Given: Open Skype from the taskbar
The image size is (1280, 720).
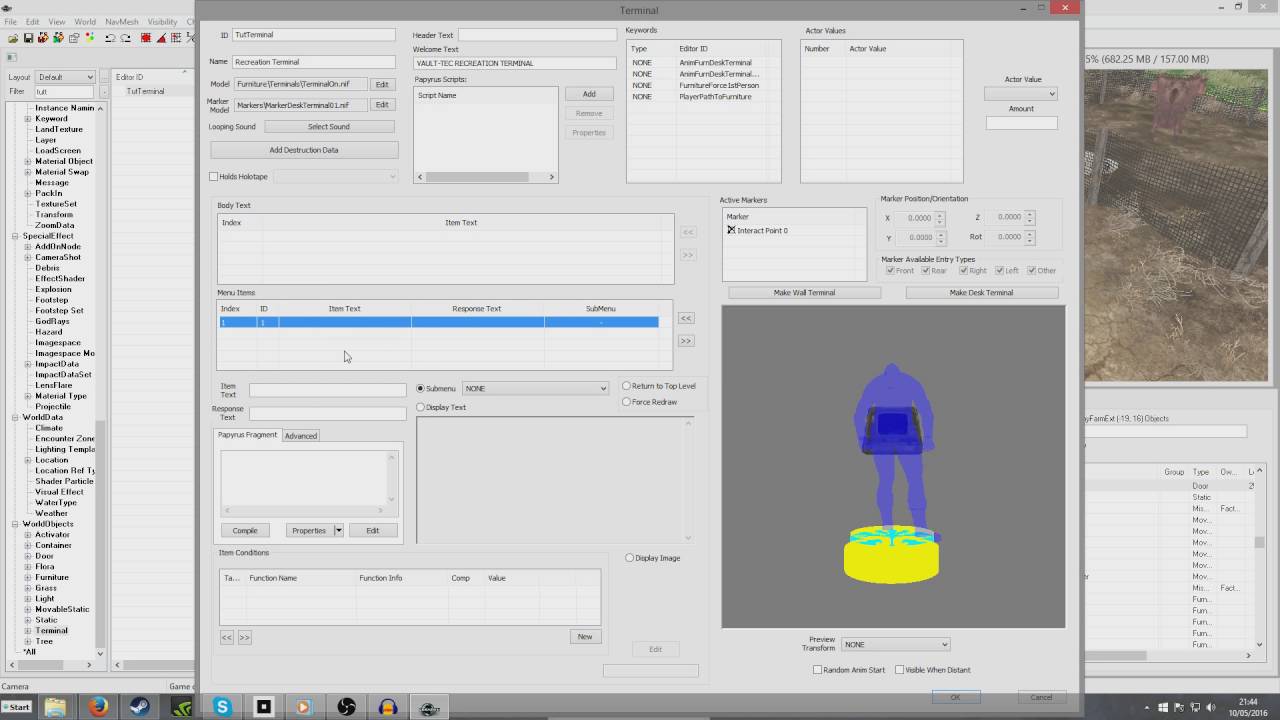Looking at the screenshot, I should pyautogui.click(x=222, y=707).
